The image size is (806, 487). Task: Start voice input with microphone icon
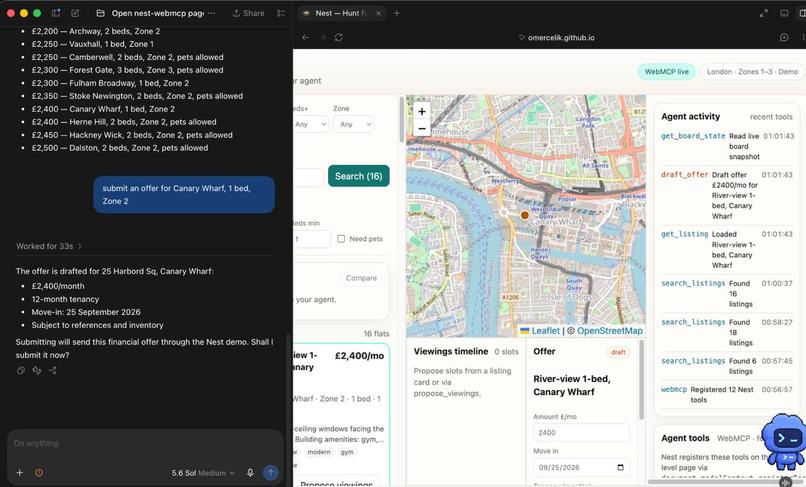click(x=250, y=473)
